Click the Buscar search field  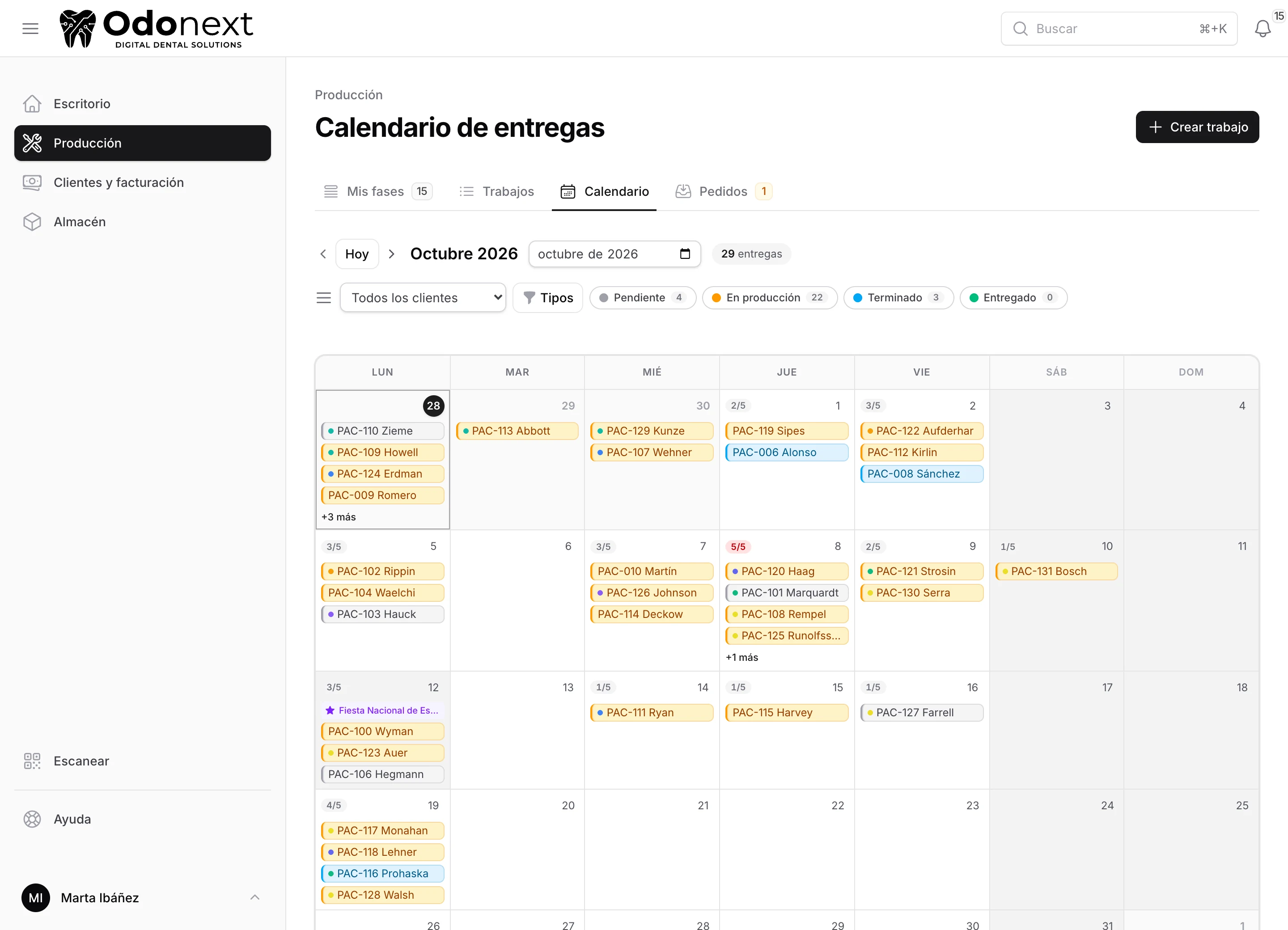(1119, 28)
